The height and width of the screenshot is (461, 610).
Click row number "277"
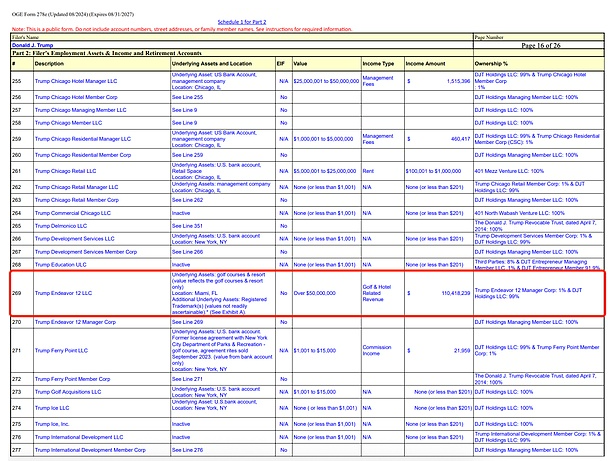pyautogui.click(x=16, y=450)
